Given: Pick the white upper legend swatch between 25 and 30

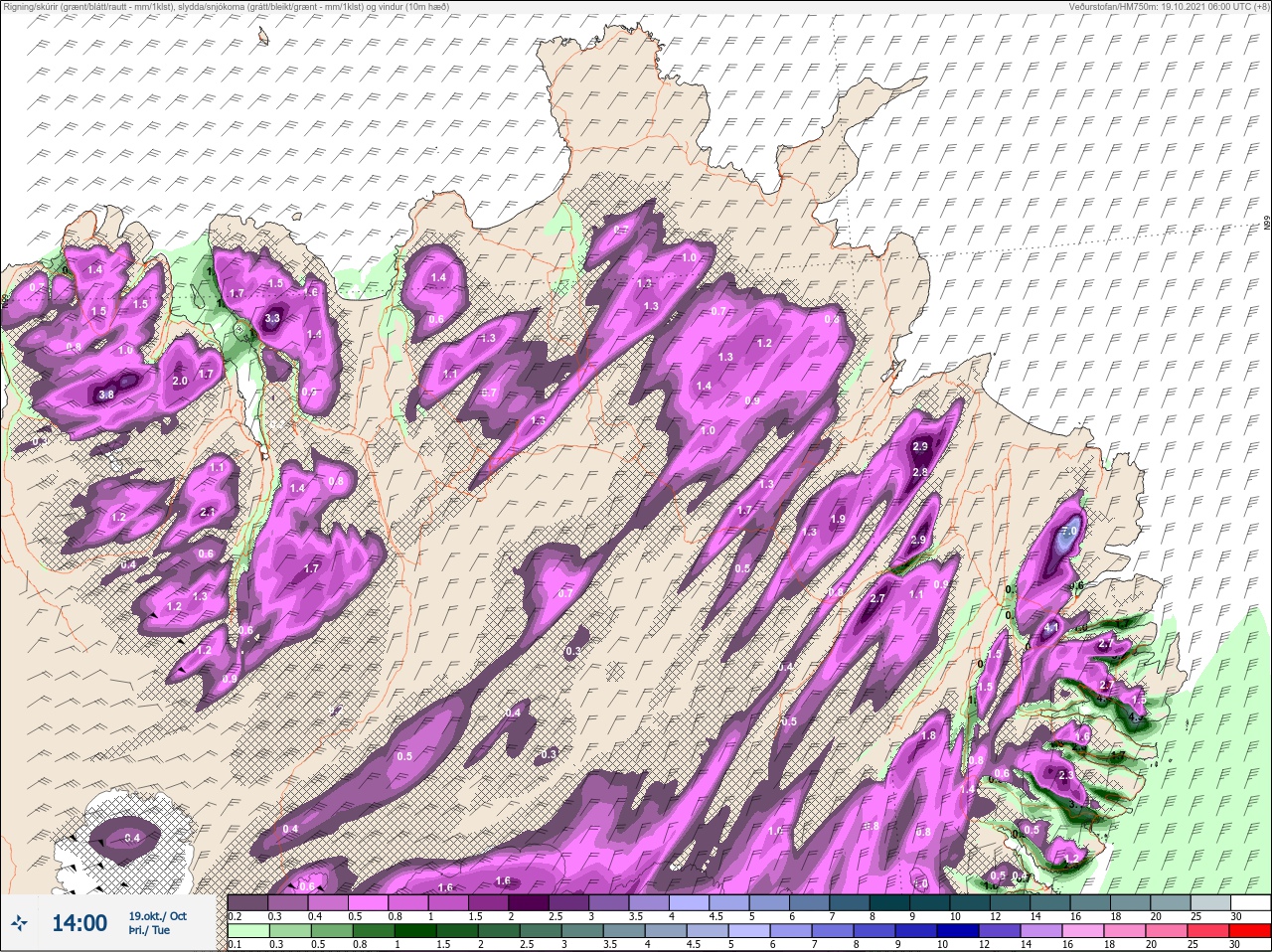Looking at the screenshot, I should point(1210,902).
